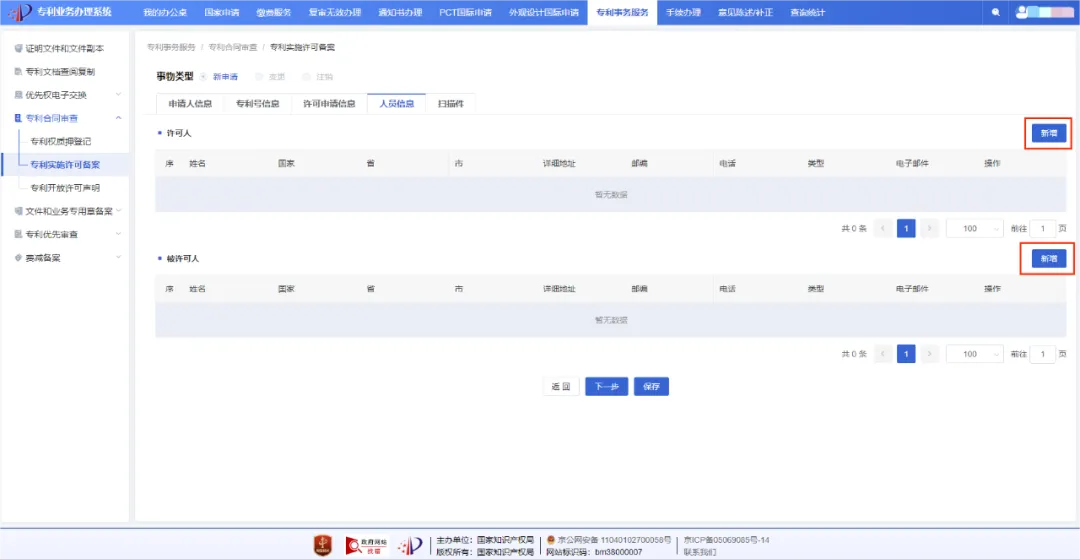Screen dimensions: 1080x559
Task: Click the 下一步 button
Action: coord(606,387)
